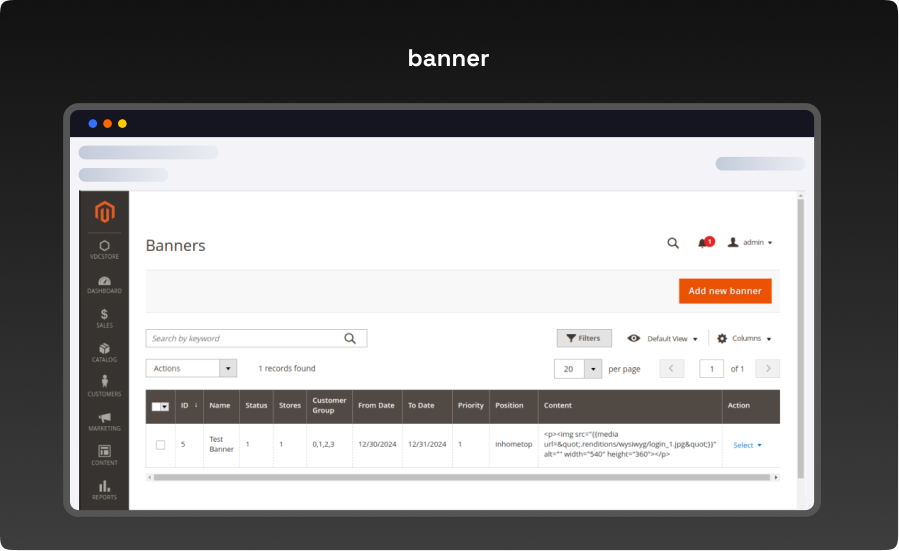Open the admin account menu

coord(750,243)
